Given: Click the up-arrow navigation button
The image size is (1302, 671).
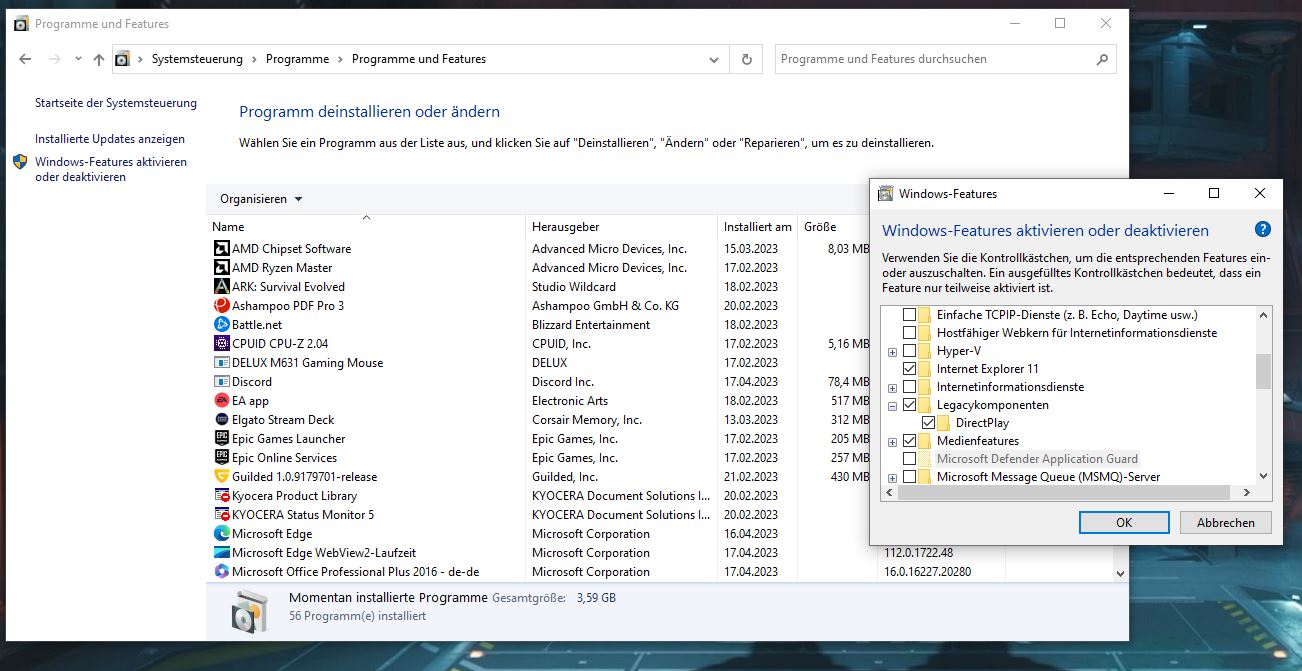Looking at the screenshot, I should pos(98,59).
